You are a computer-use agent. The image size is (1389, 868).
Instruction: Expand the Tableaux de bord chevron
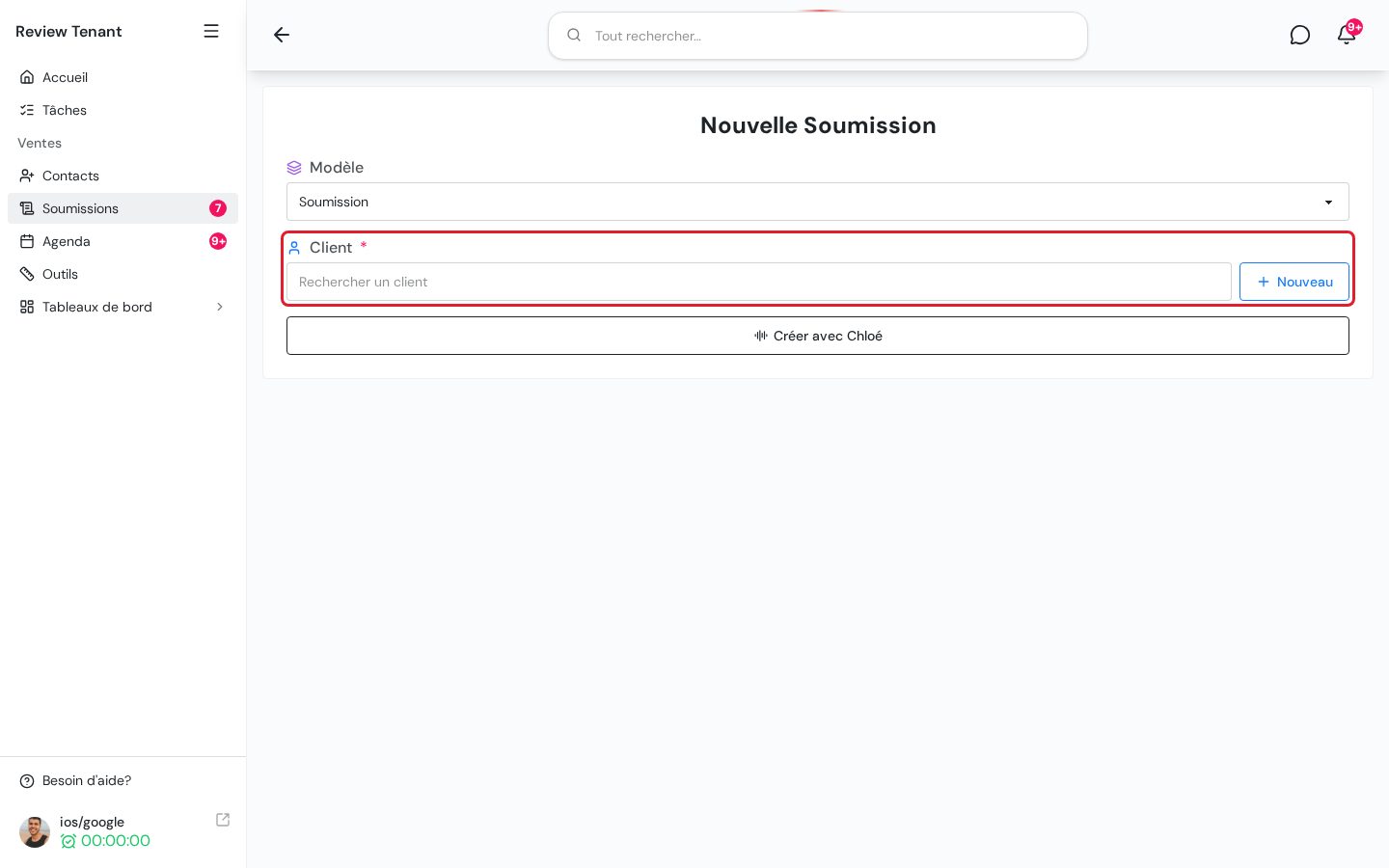220,307
